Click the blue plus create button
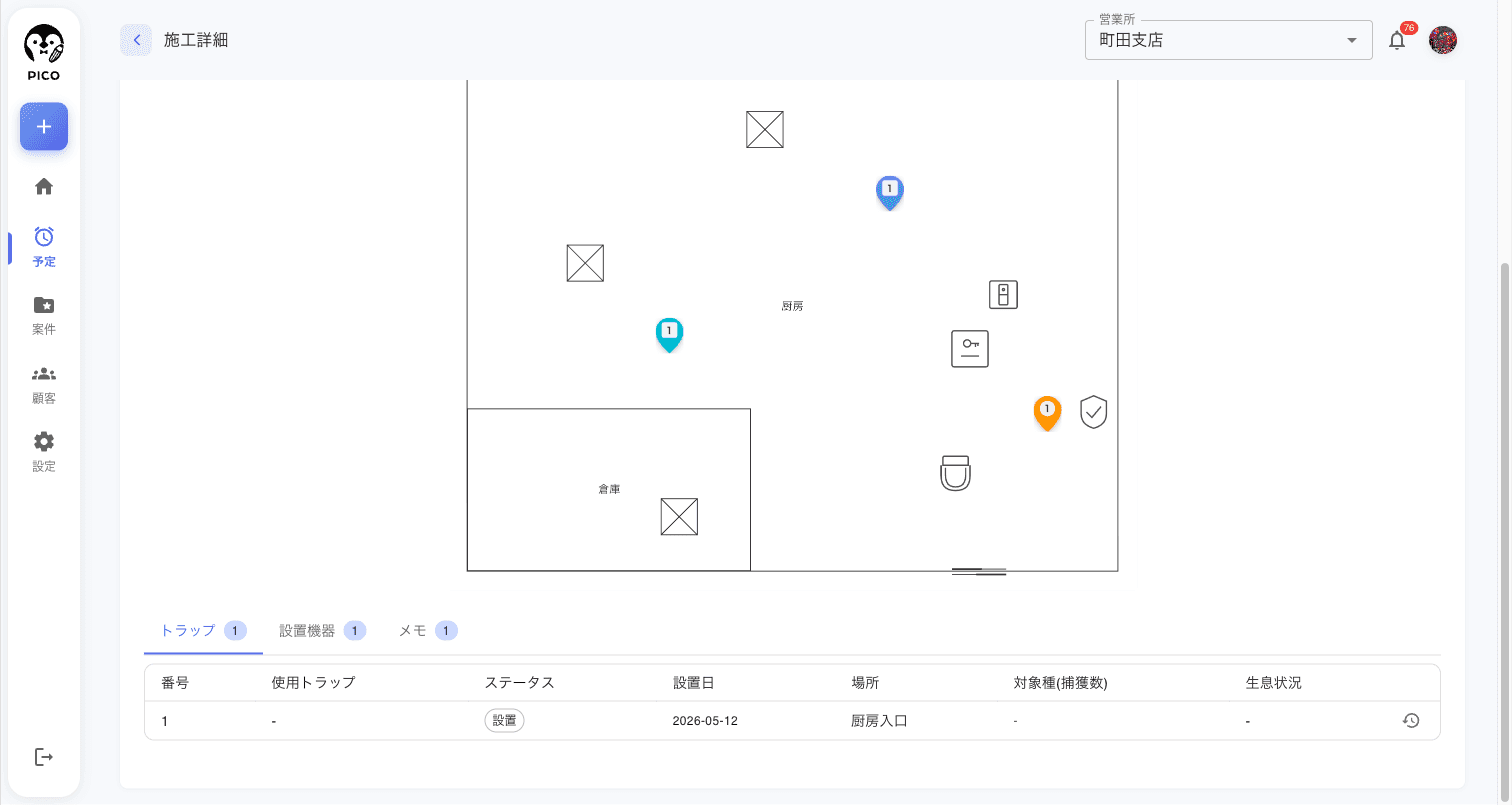Viewport: 1512px width, 805px height. coord(44,127)
